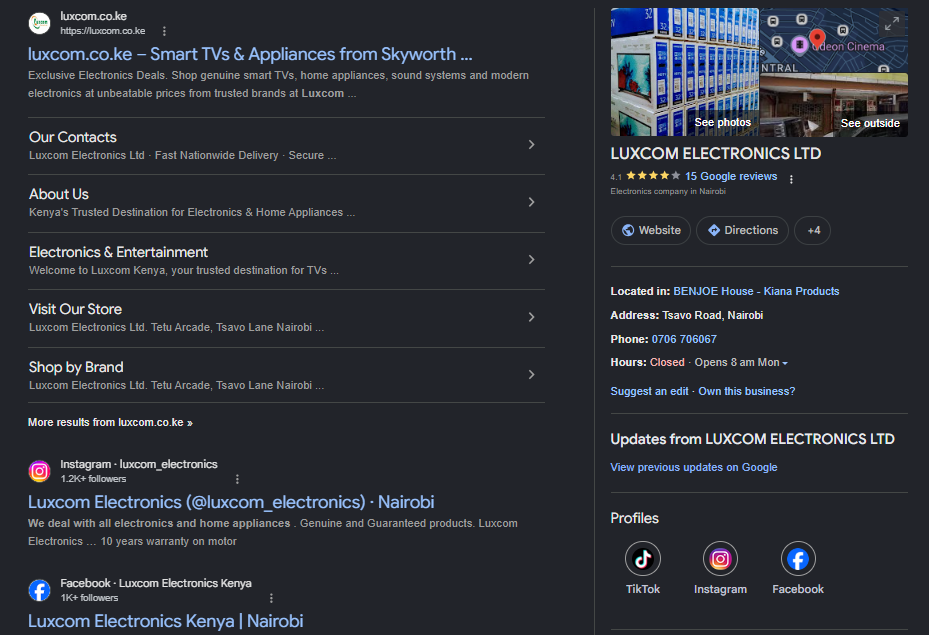Open options menu beside the luxcom.co.ke URL

point(164,31)
